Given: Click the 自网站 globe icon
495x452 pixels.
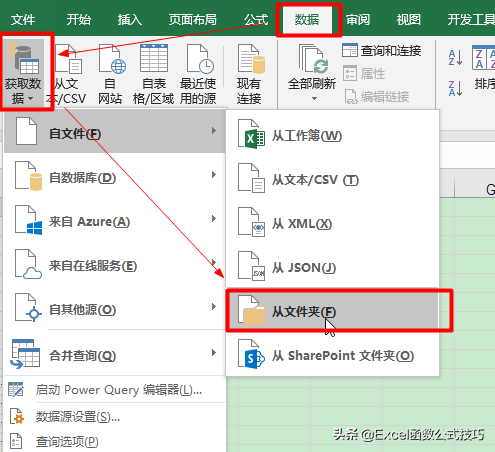Looking at the screenshot, I should [112, 59].
